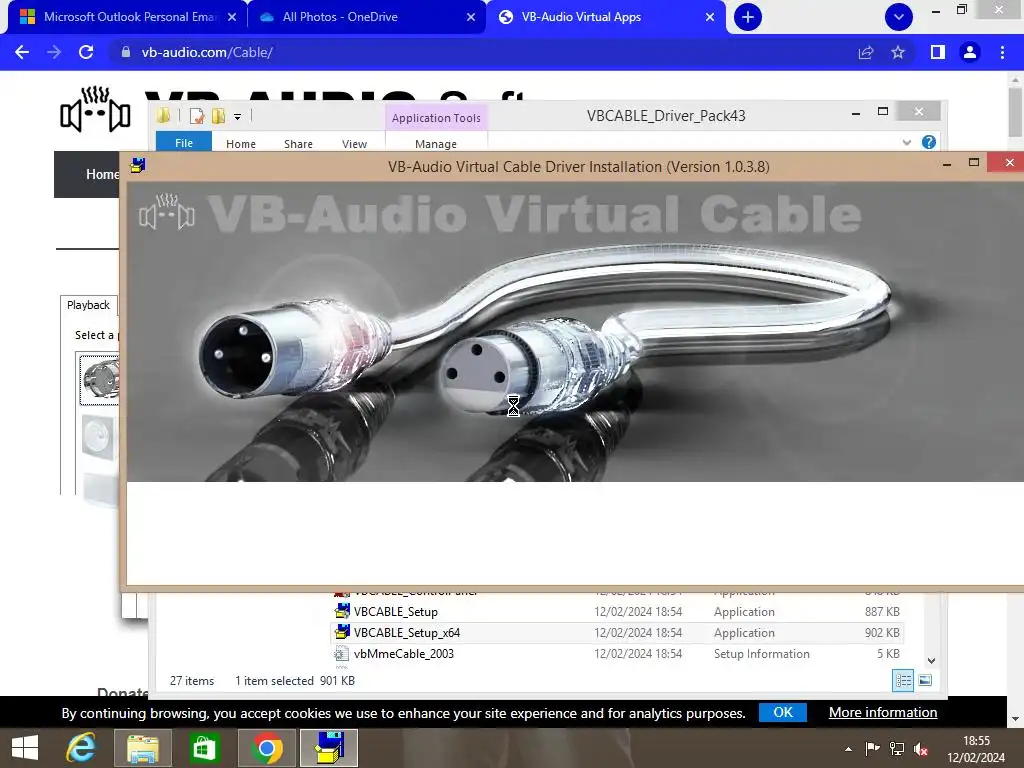Close the Microsoft Outlook tab
1024x768 pixels.
point(232,17)
